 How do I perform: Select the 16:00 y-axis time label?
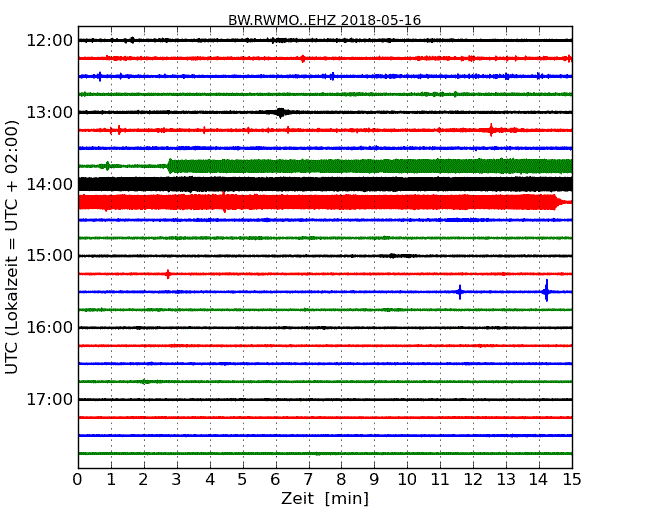49,328
